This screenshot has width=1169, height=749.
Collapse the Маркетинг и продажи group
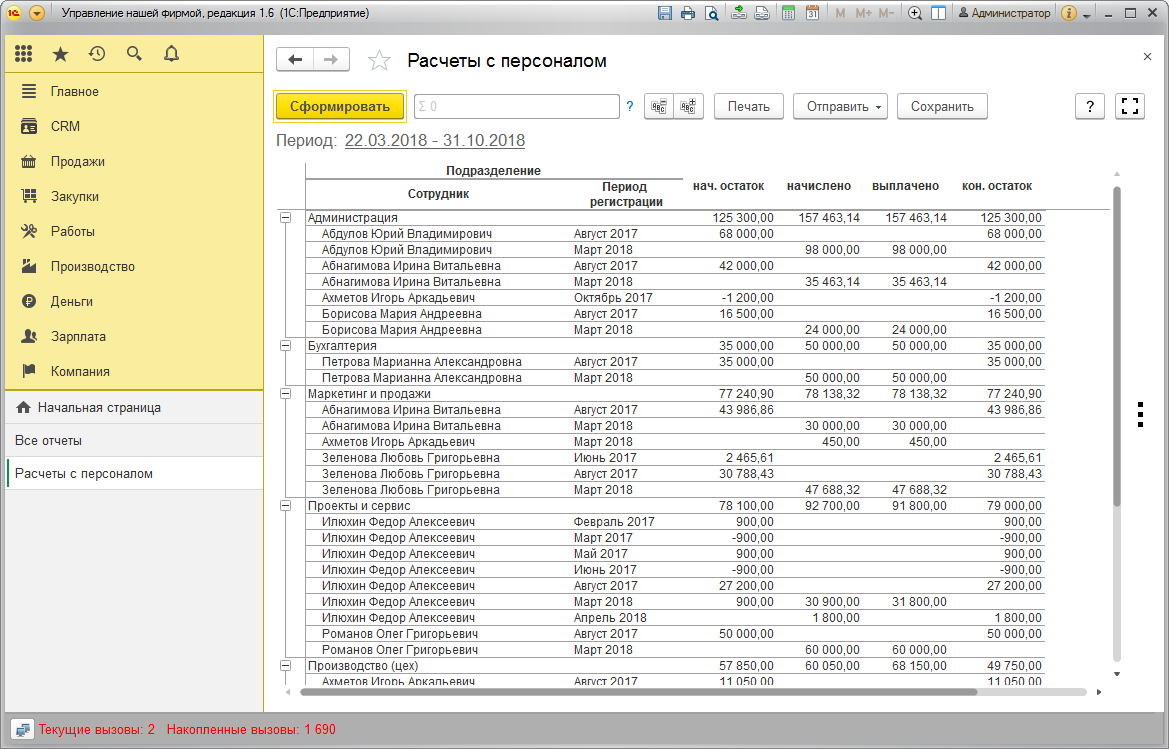tap(286, 394)
